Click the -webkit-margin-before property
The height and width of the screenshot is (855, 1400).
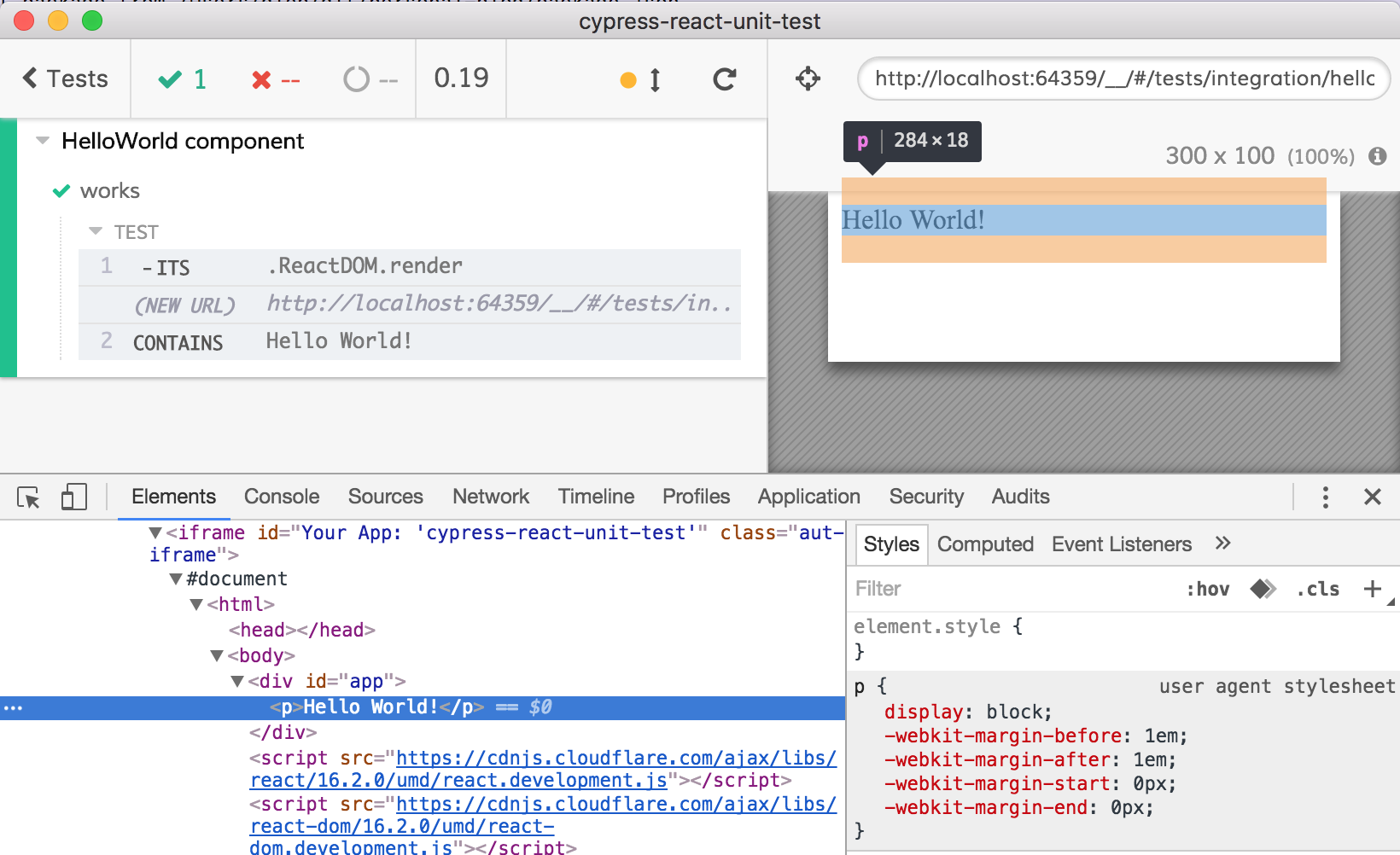1035,736
